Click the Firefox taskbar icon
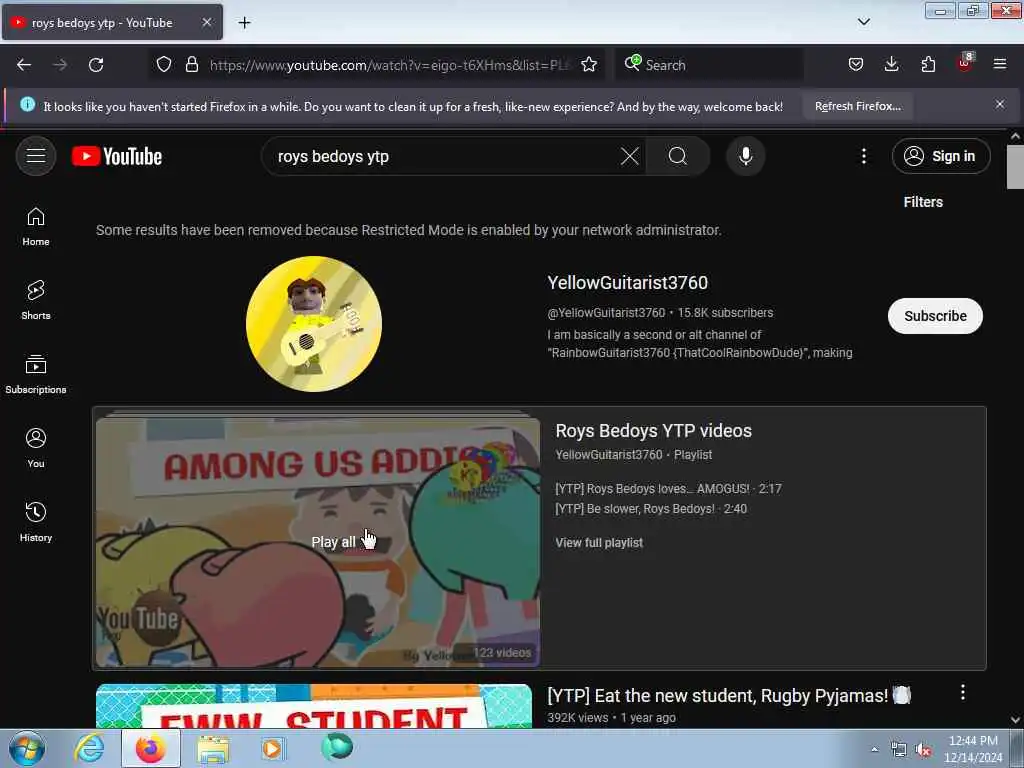1024x768 pixels. pyautogui.click(x=151, y=748)
